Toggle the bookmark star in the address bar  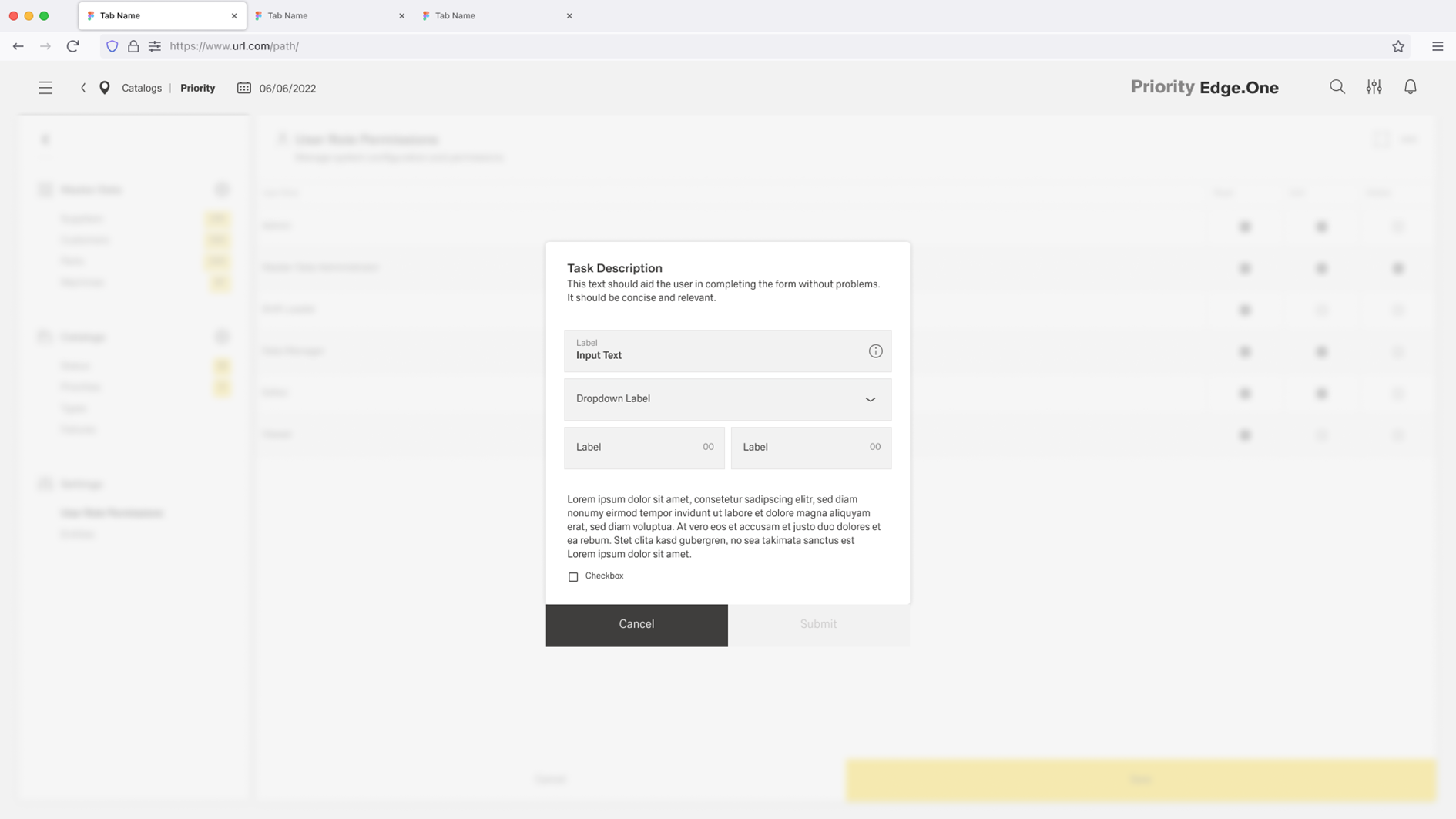(x=1397, y=45)
